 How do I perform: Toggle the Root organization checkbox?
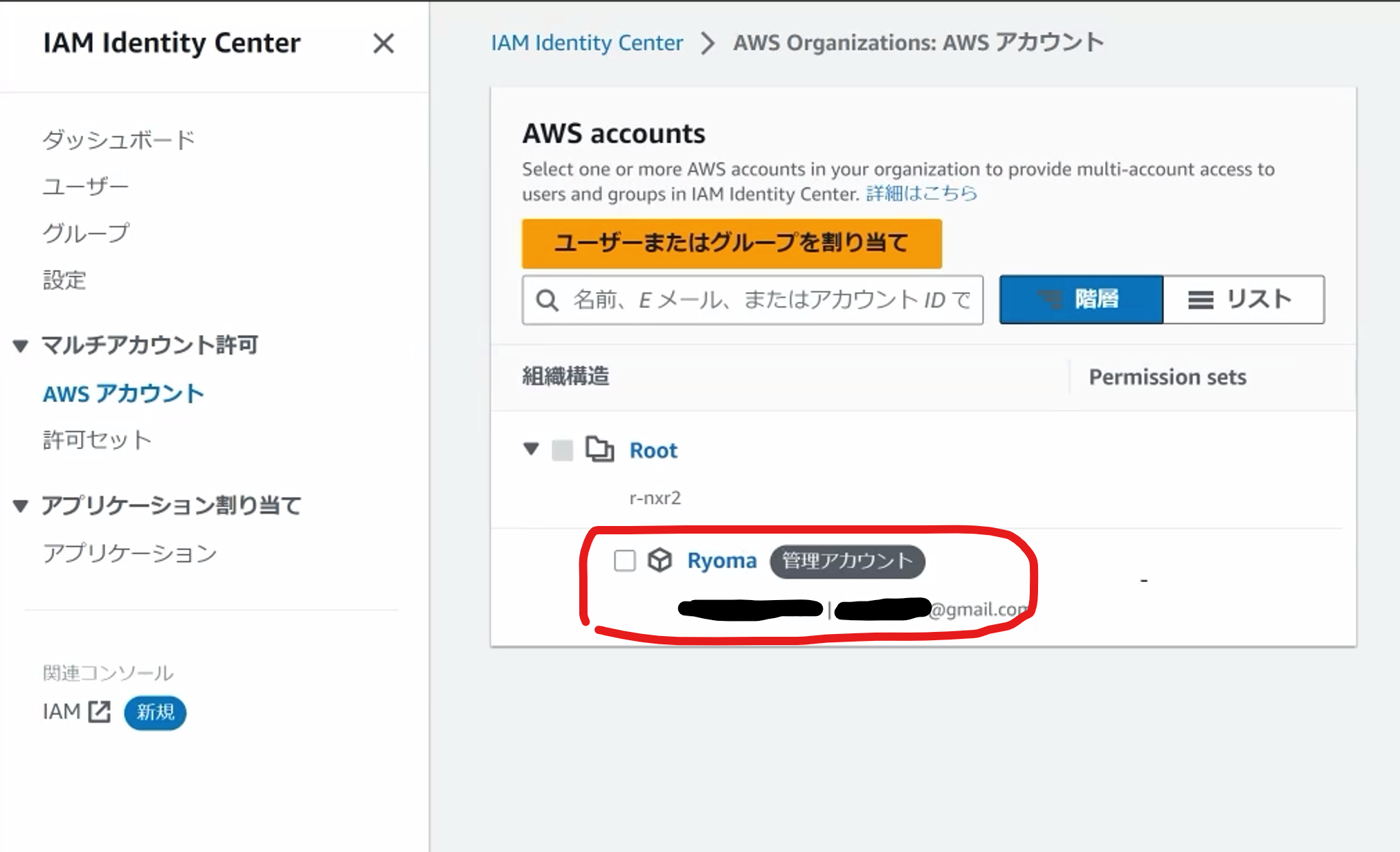click(x=562, y=450)
